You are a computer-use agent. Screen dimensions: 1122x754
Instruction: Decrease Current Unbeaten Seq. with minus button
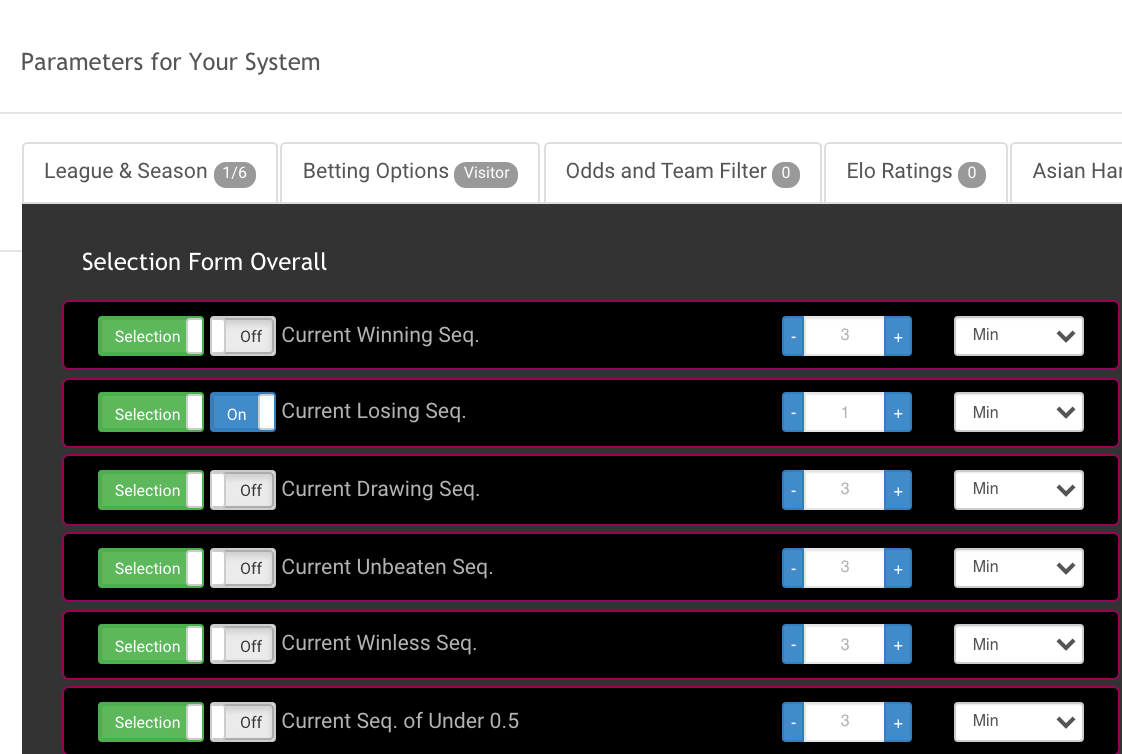click(x=794, y=568)
